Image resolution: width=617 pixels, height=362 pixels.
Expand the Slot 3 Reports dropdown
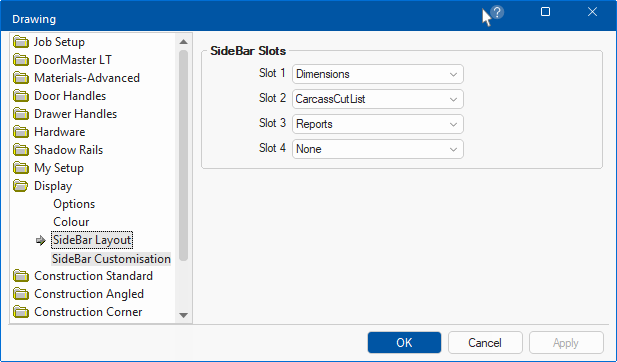pyautogui.click(x=378, y=124)
